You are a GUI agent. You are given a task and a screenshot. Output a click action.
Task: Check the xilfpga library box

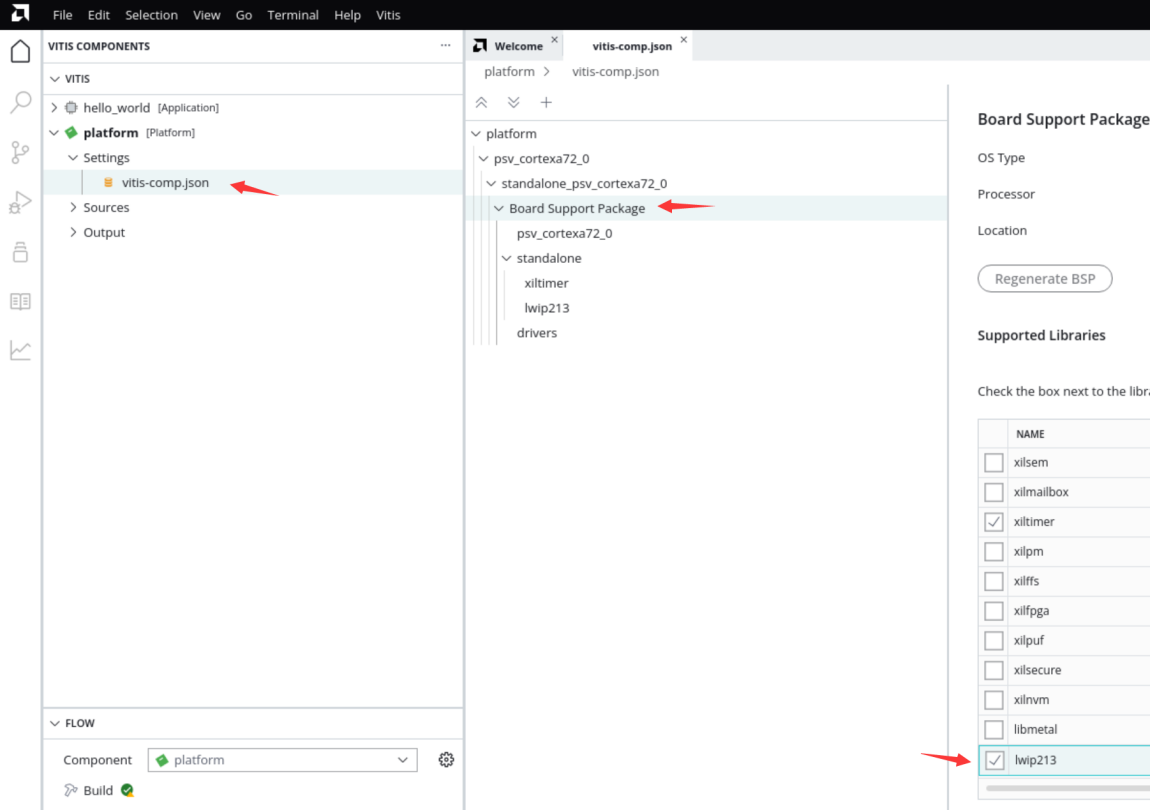[994, 611]
